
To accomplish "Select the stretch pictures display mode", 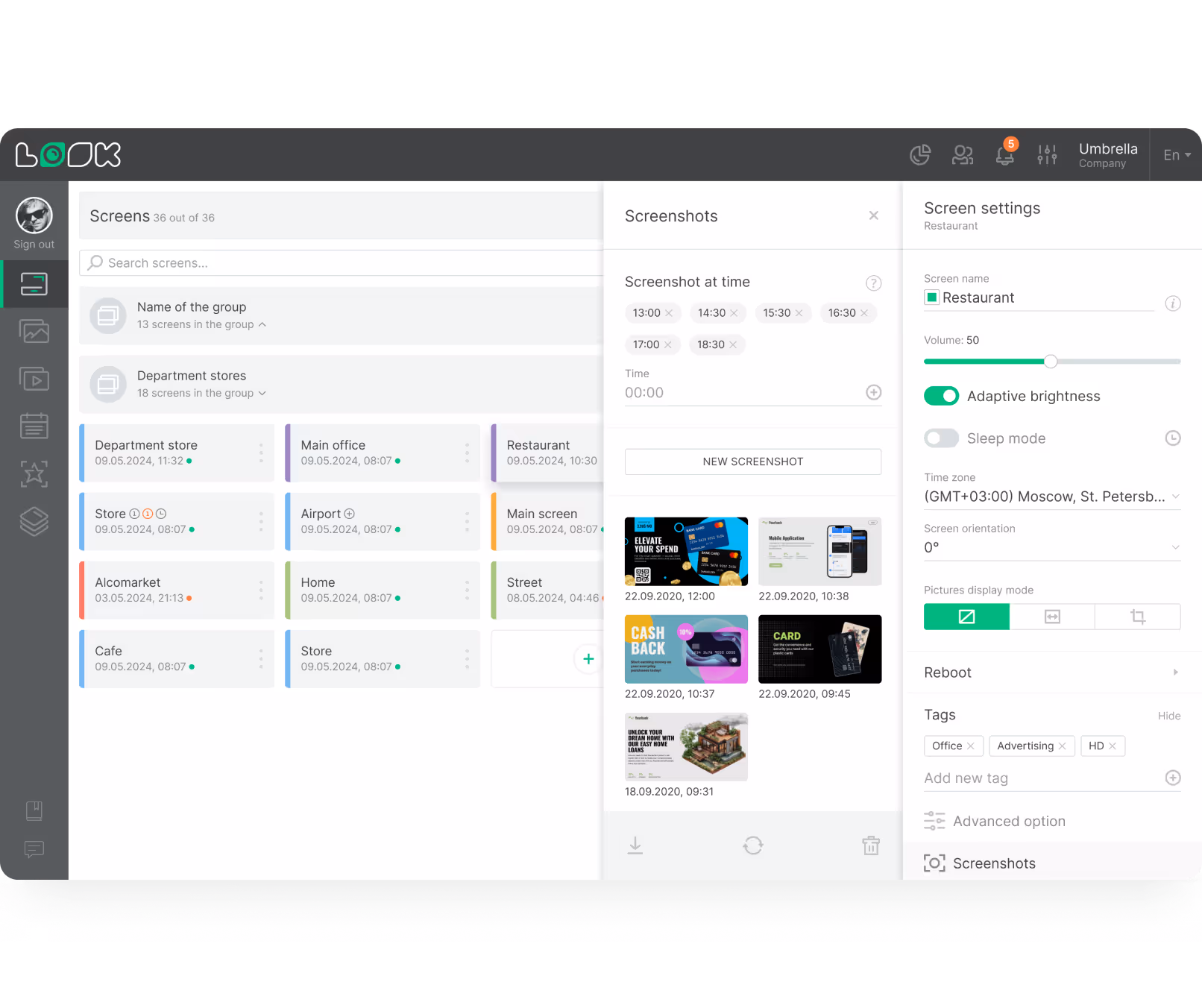I will (x=1052, y=617).
